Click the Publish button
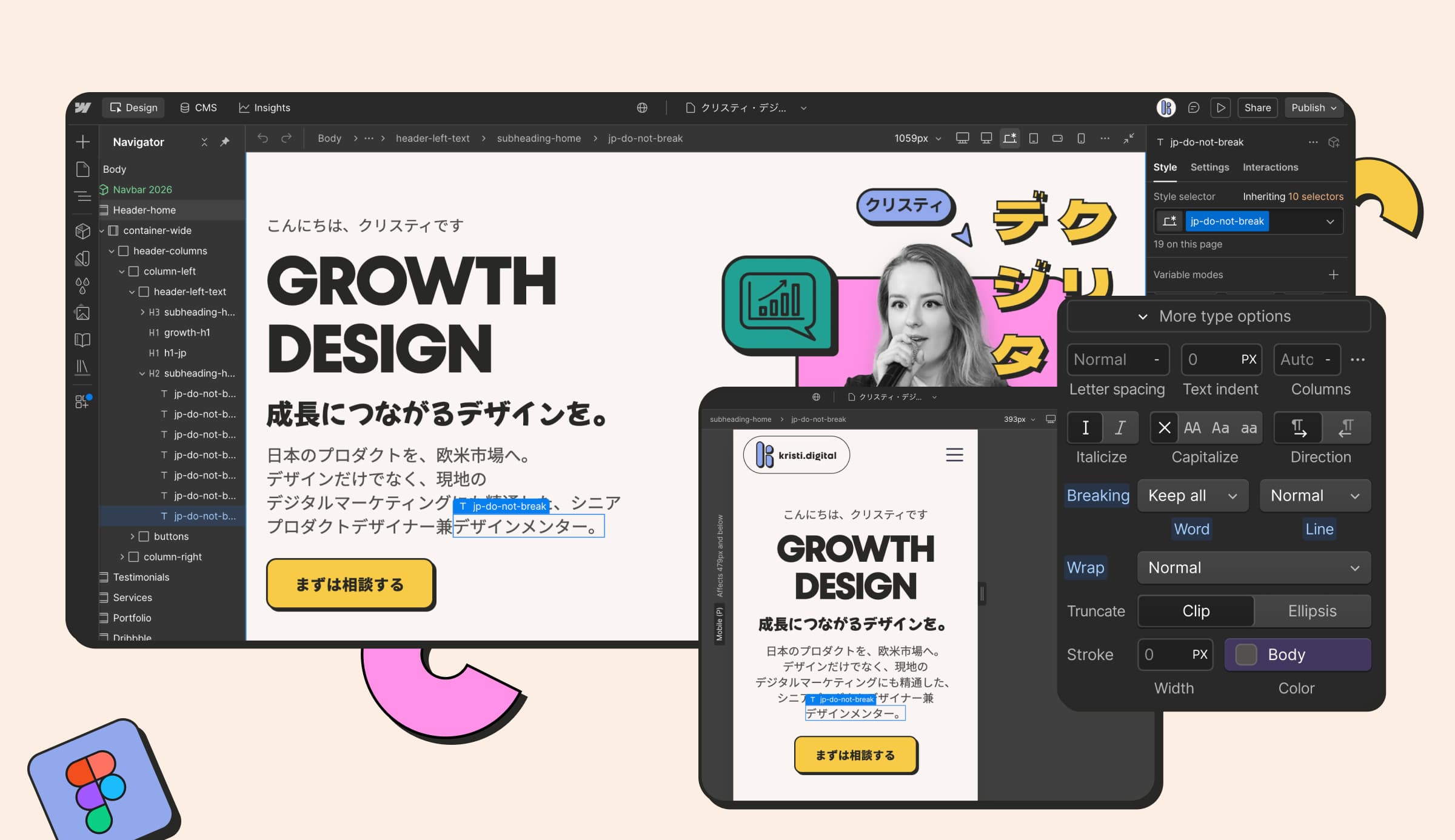1455x840 pixels. tap(1313, 108)
